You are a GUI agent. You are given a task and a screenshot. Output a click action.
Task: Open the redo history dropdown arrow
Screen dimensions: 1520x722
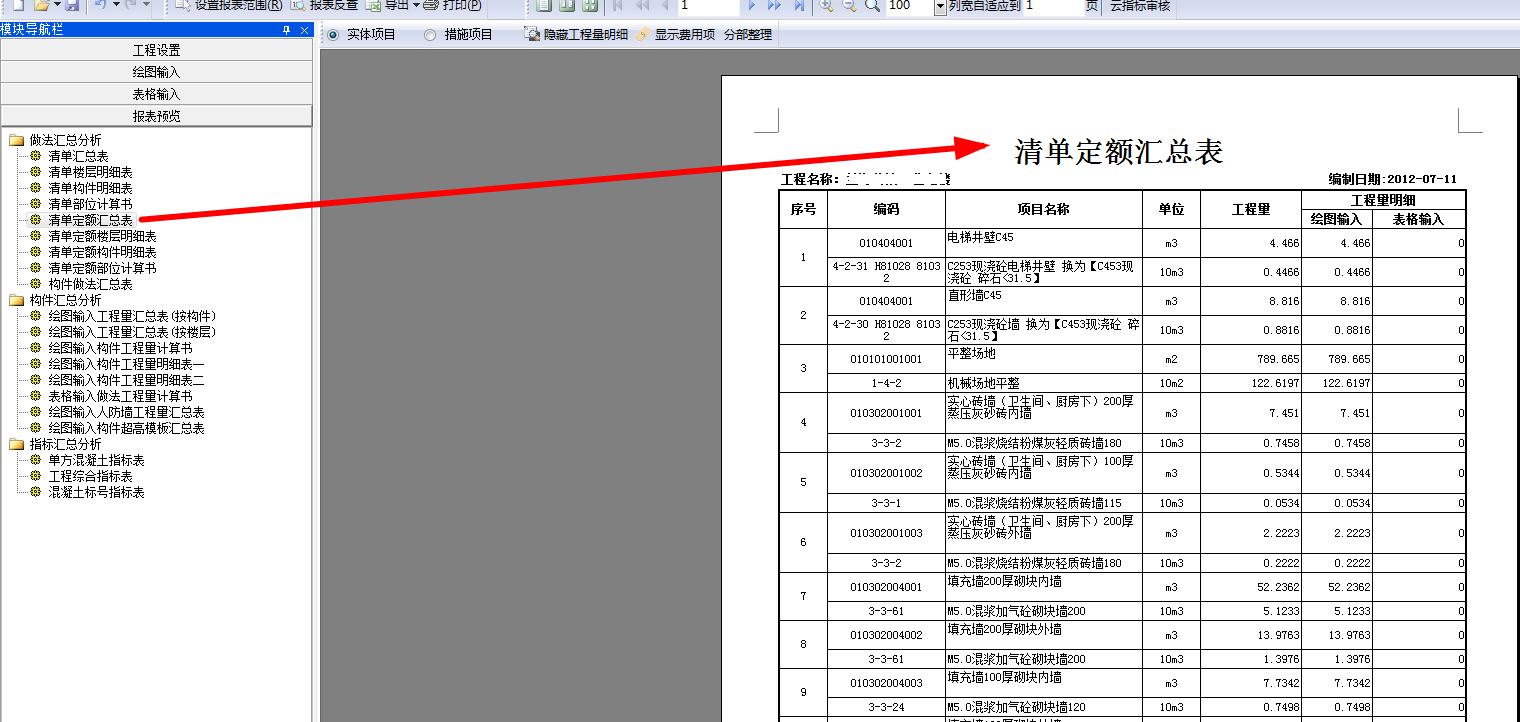pos(146,5)
